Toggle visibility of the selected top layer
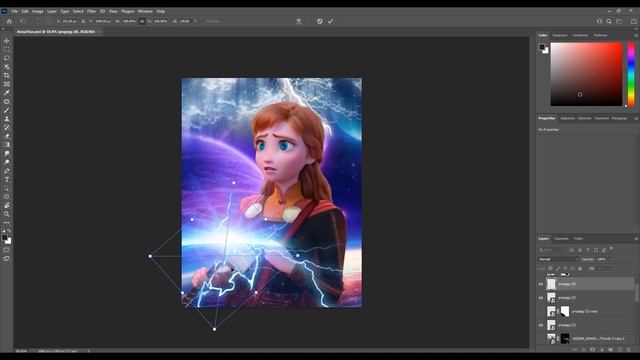640x360 pixels. (x=541, y=284)
